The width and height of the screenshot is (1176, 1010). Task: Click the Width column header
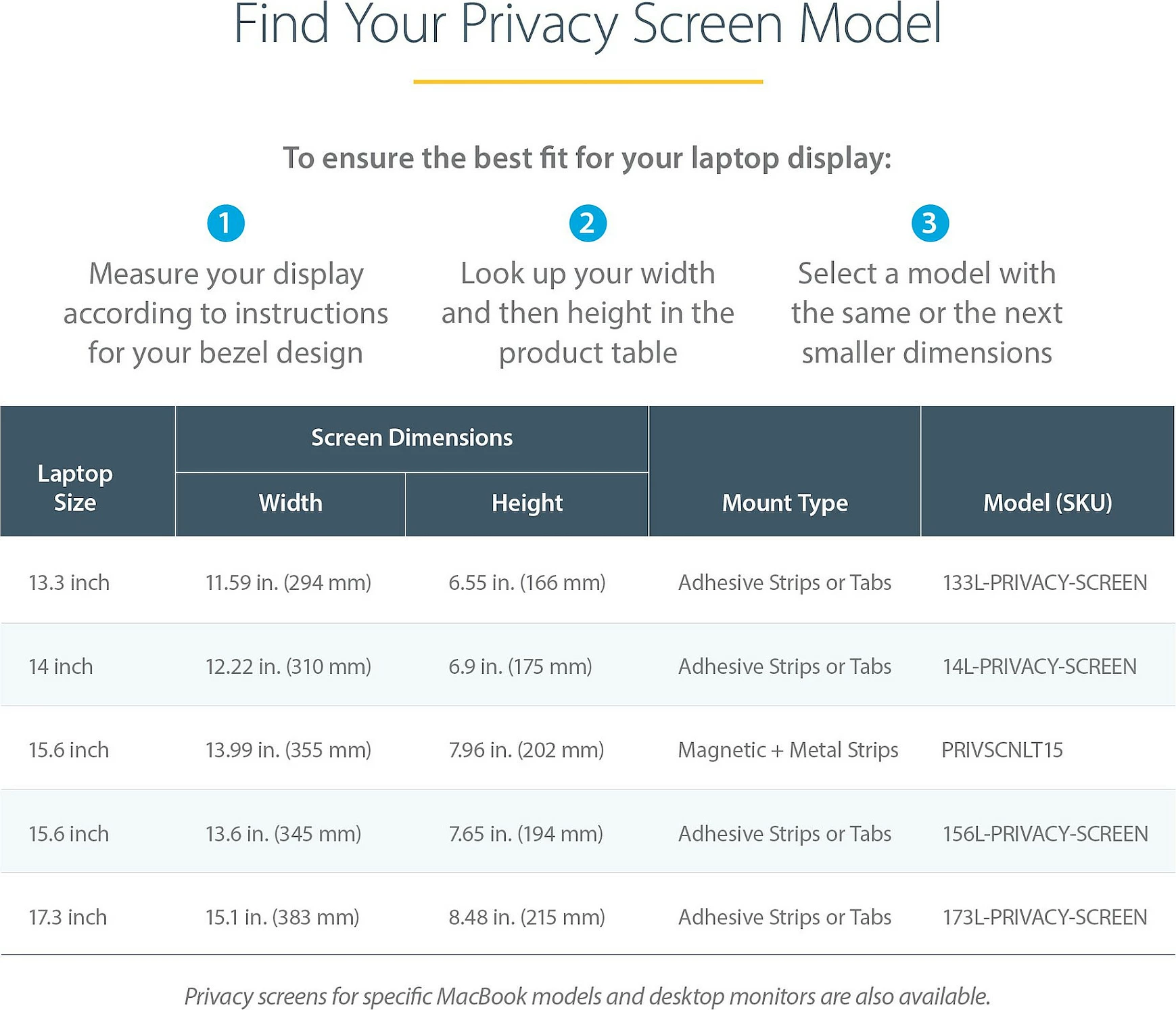point(291,504)
